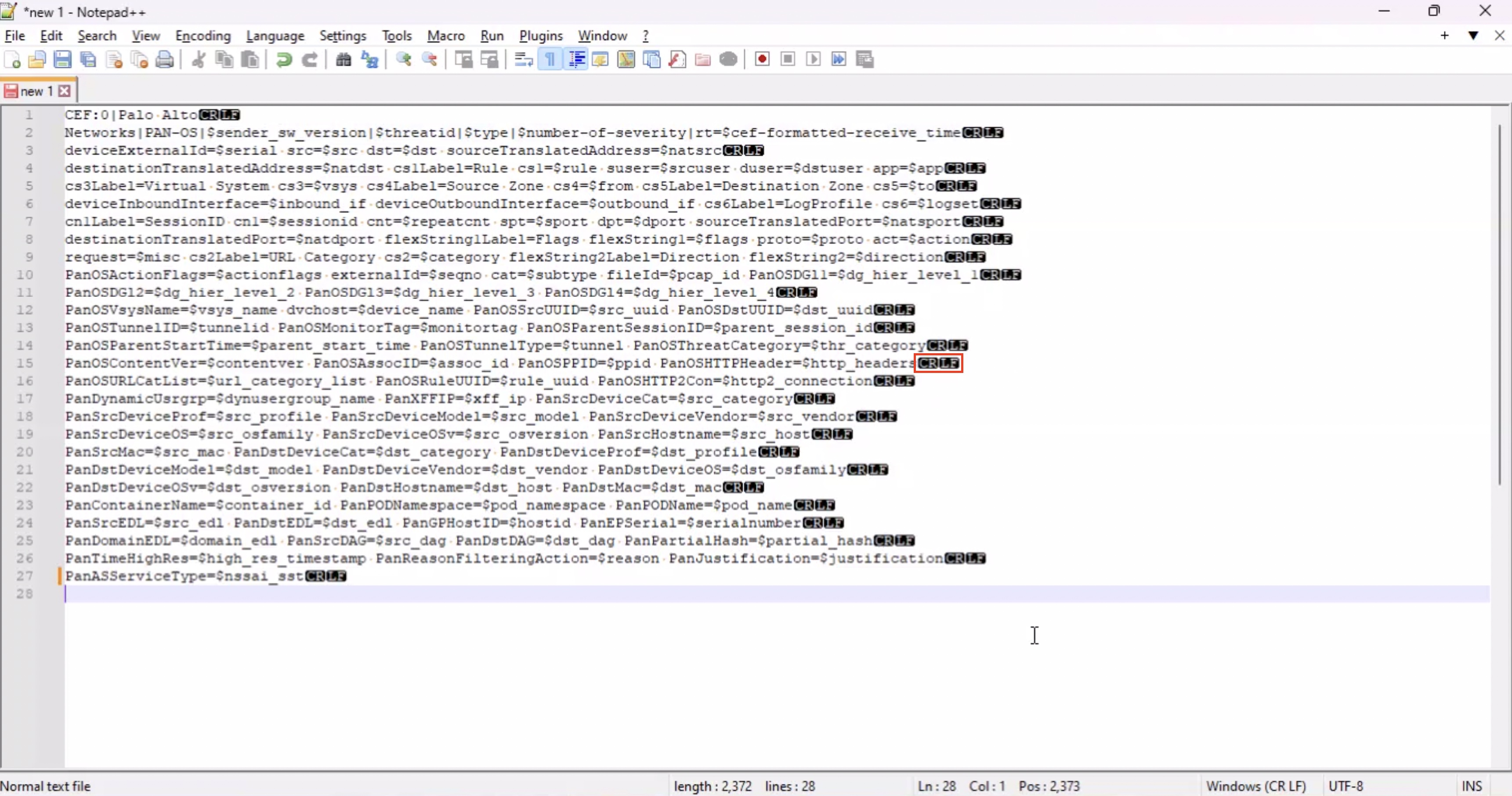The height and width of the screenshot is (796, 1512).
Task: Click Windows (CR LF) line-ending selector
Action: click(x=1255, y=785)
